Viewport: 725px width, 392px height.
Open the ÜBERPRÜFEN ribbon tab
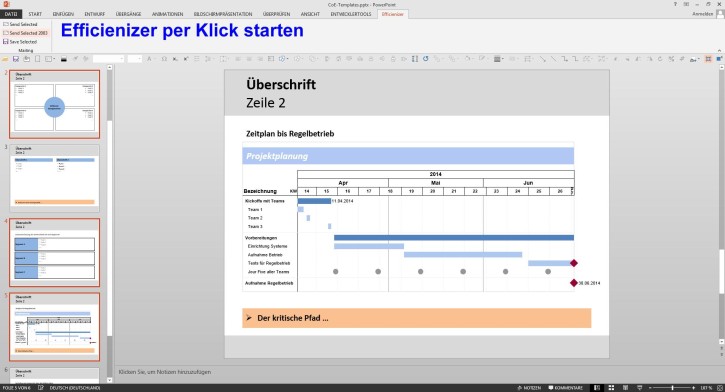[x=276, y=14]
